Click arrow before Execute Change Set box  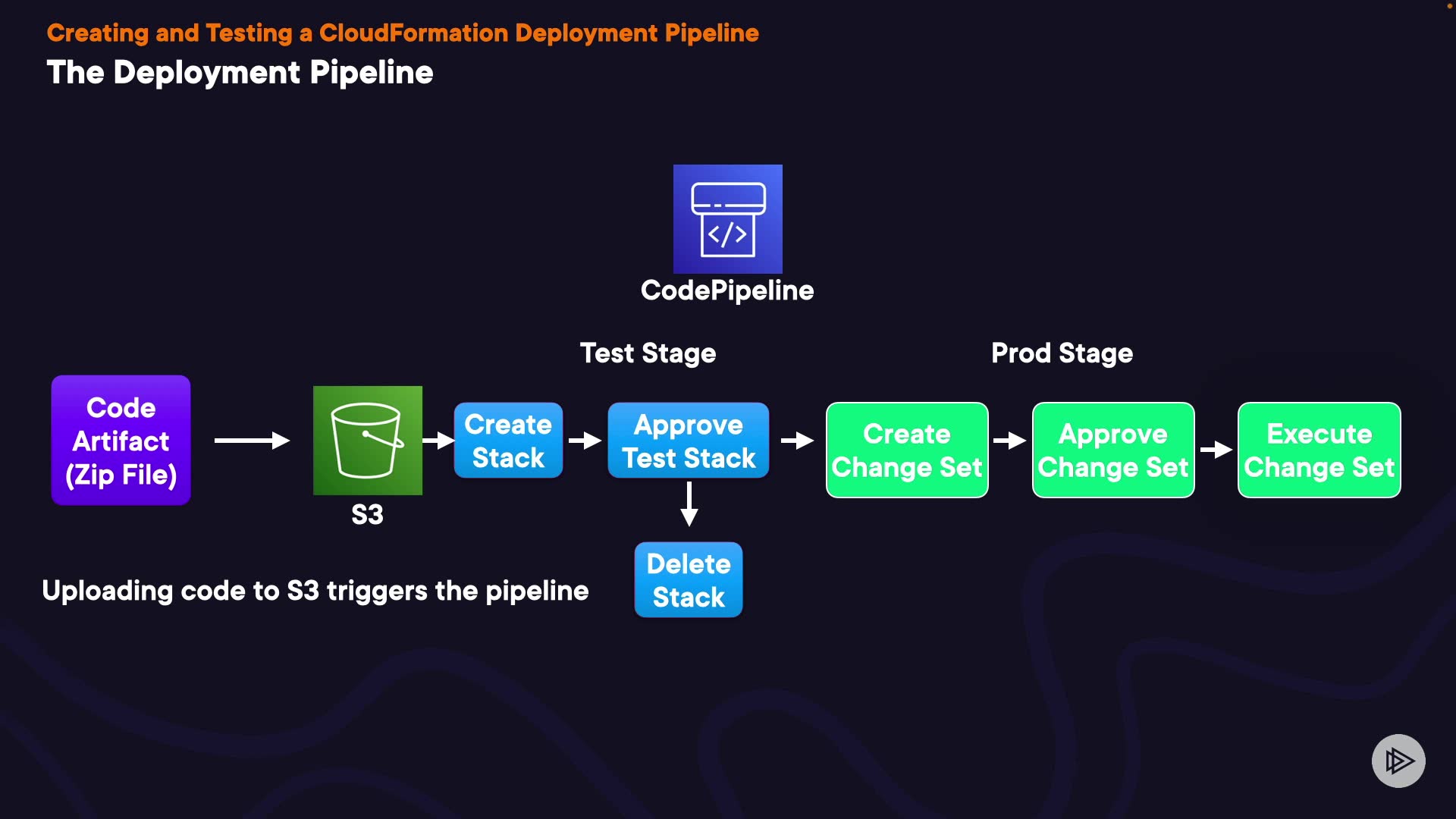[x=1216, y=450]
